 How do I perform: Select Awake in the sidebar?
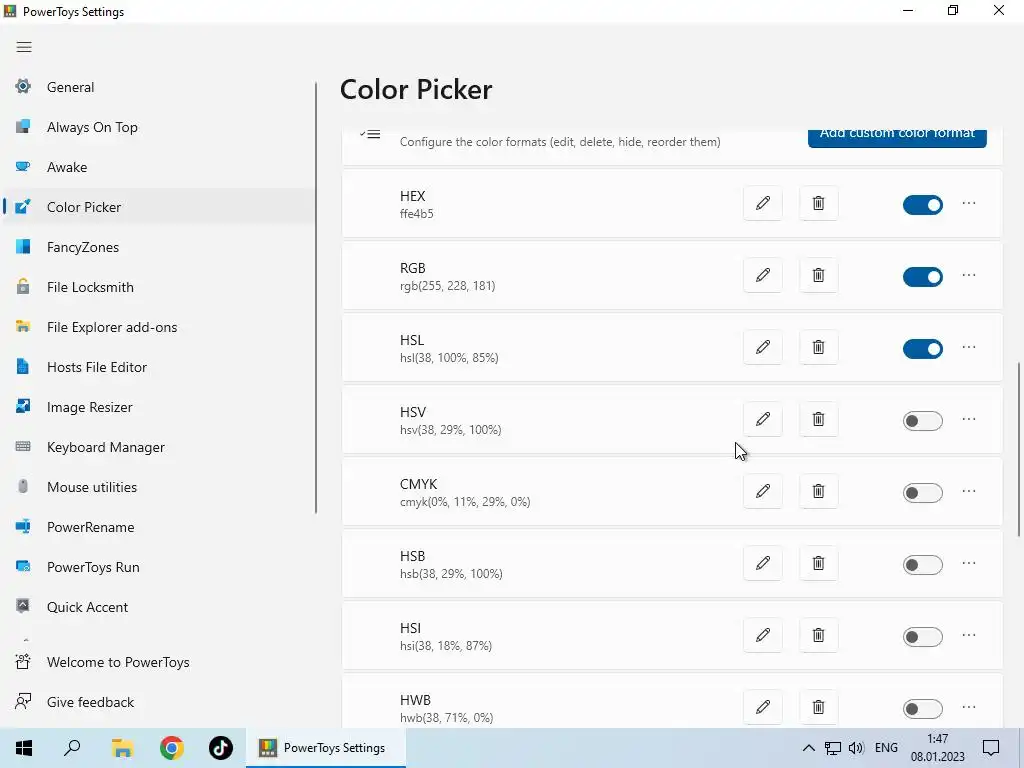158,167
